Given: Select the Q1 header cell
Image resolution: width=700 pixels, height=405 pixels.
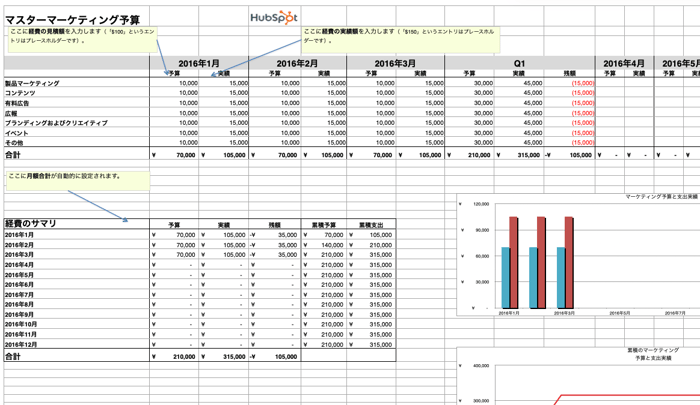Looking at the screenshot, I should pyautogui.click(x=519, y=63).
